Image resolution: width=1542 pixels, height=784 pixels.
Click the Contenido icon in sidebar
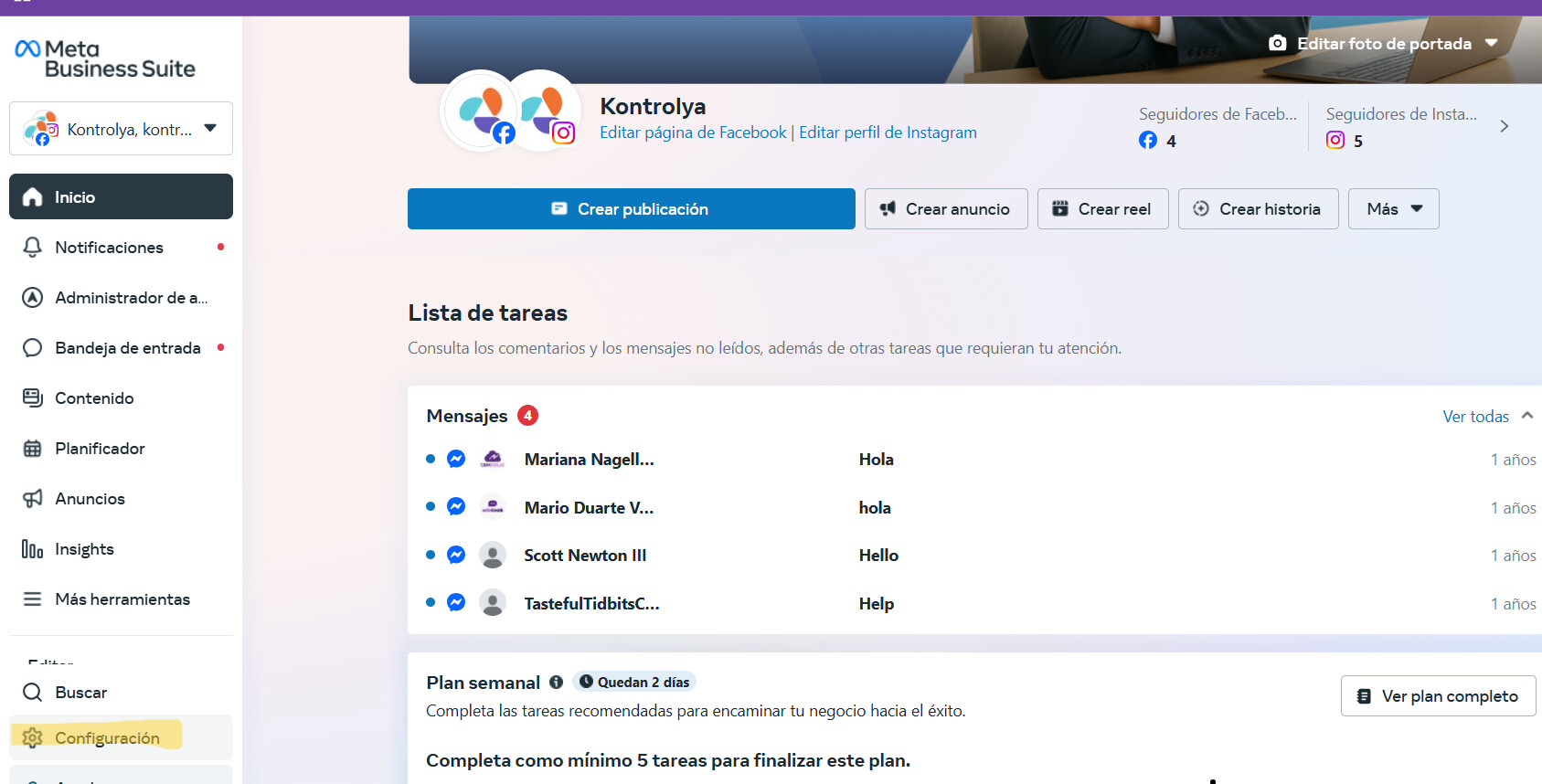click(x=32, y=397)
